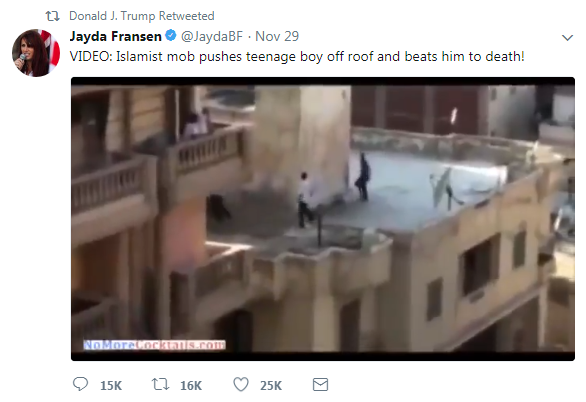This screenshot has width=586, height=402.
Task: Click the satellite dish in the video frame
Action: 443,187
